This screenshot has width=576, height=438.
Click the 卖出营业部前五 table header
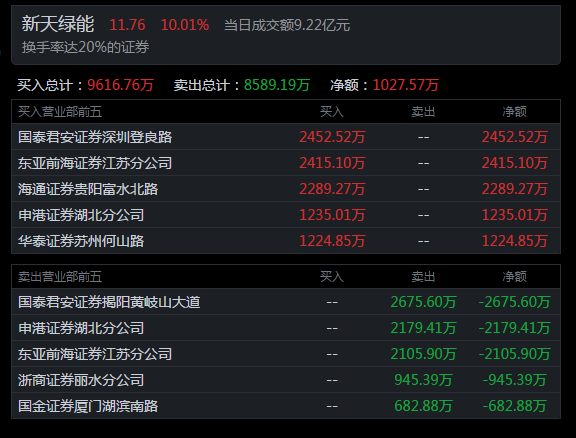[x=60, y=276]
